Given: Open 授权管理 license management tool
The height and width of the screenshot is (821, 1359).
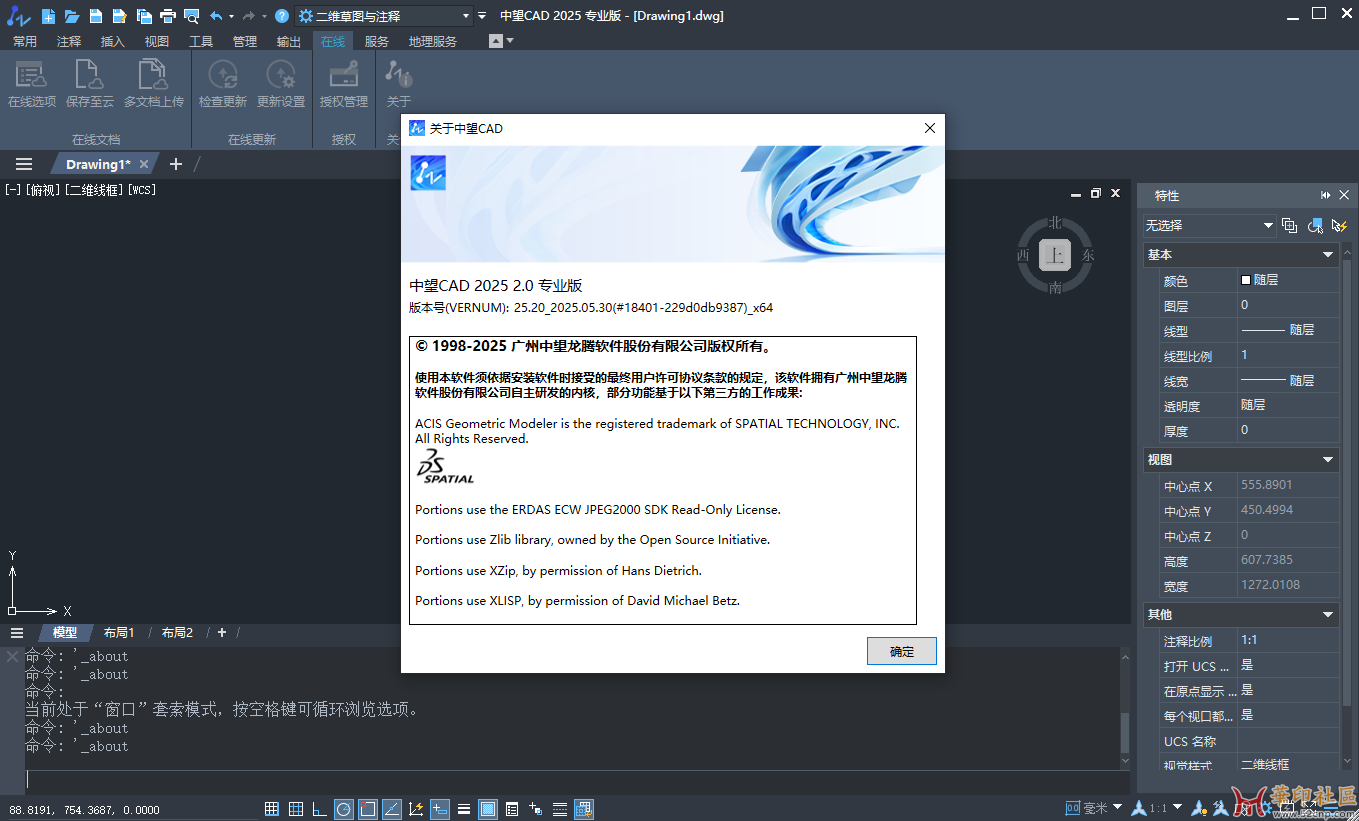Looking at the screenshot, I should 344,84.
